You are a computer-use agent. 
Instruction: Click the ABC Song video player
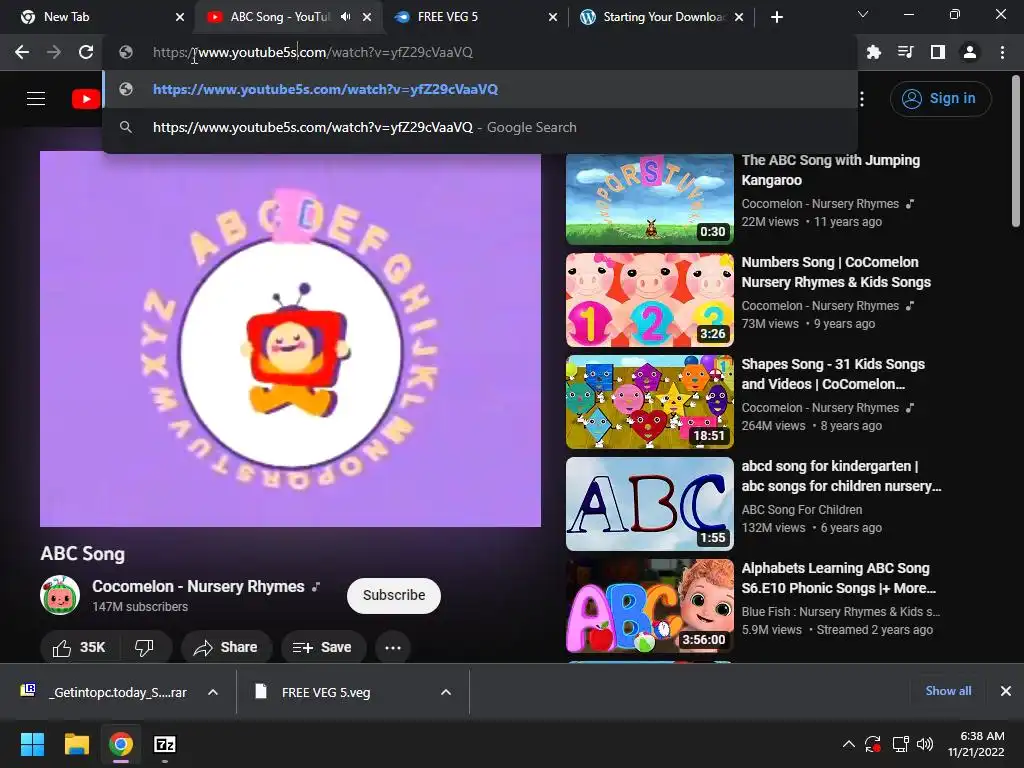click(290, 339)
